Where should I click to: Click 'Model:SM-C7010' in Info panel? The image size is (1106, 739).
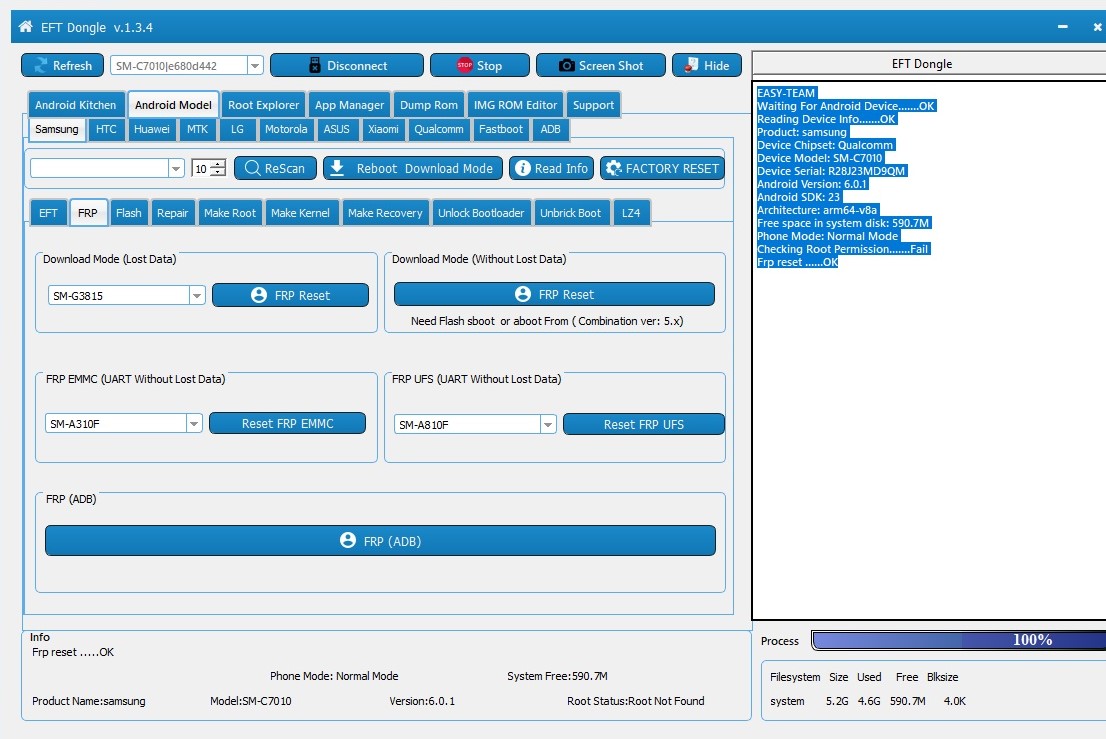pos(250,701)
